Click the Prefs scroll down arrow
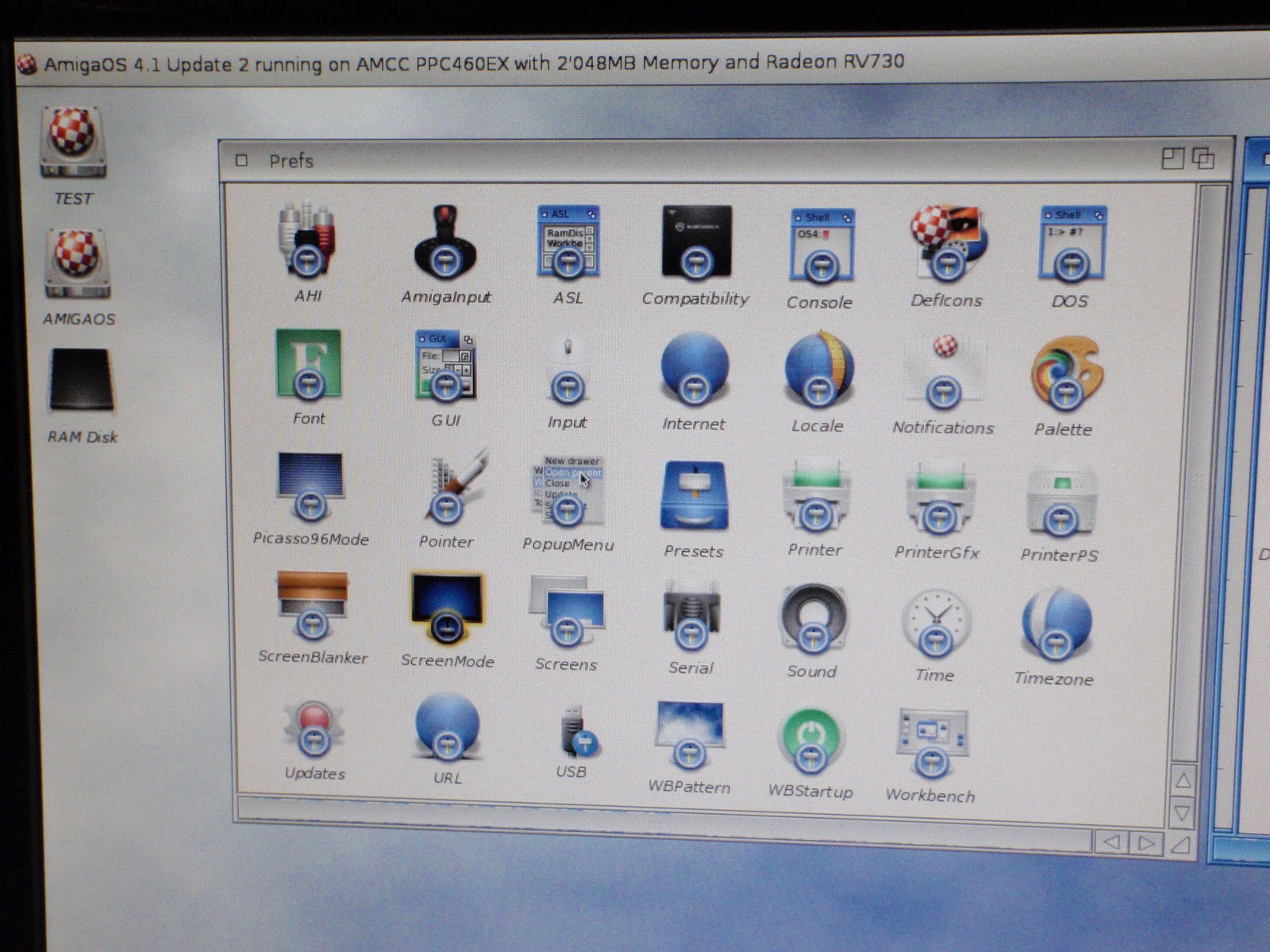 pyautogui.click(x=1183, y=813)
